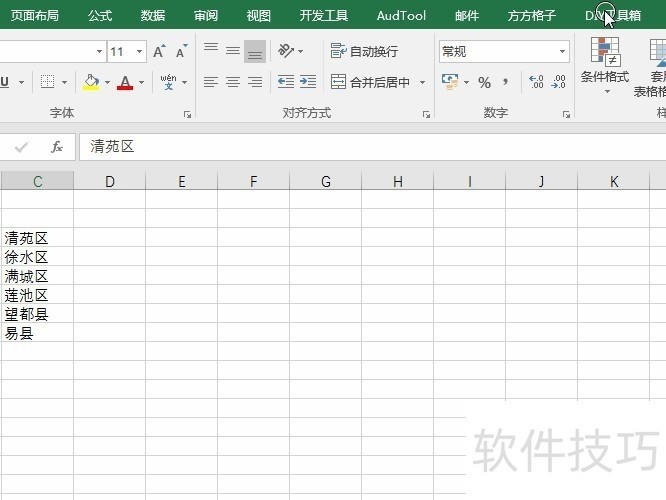
Task: Open the View (视图) tab
Action: tap(259, 16)
